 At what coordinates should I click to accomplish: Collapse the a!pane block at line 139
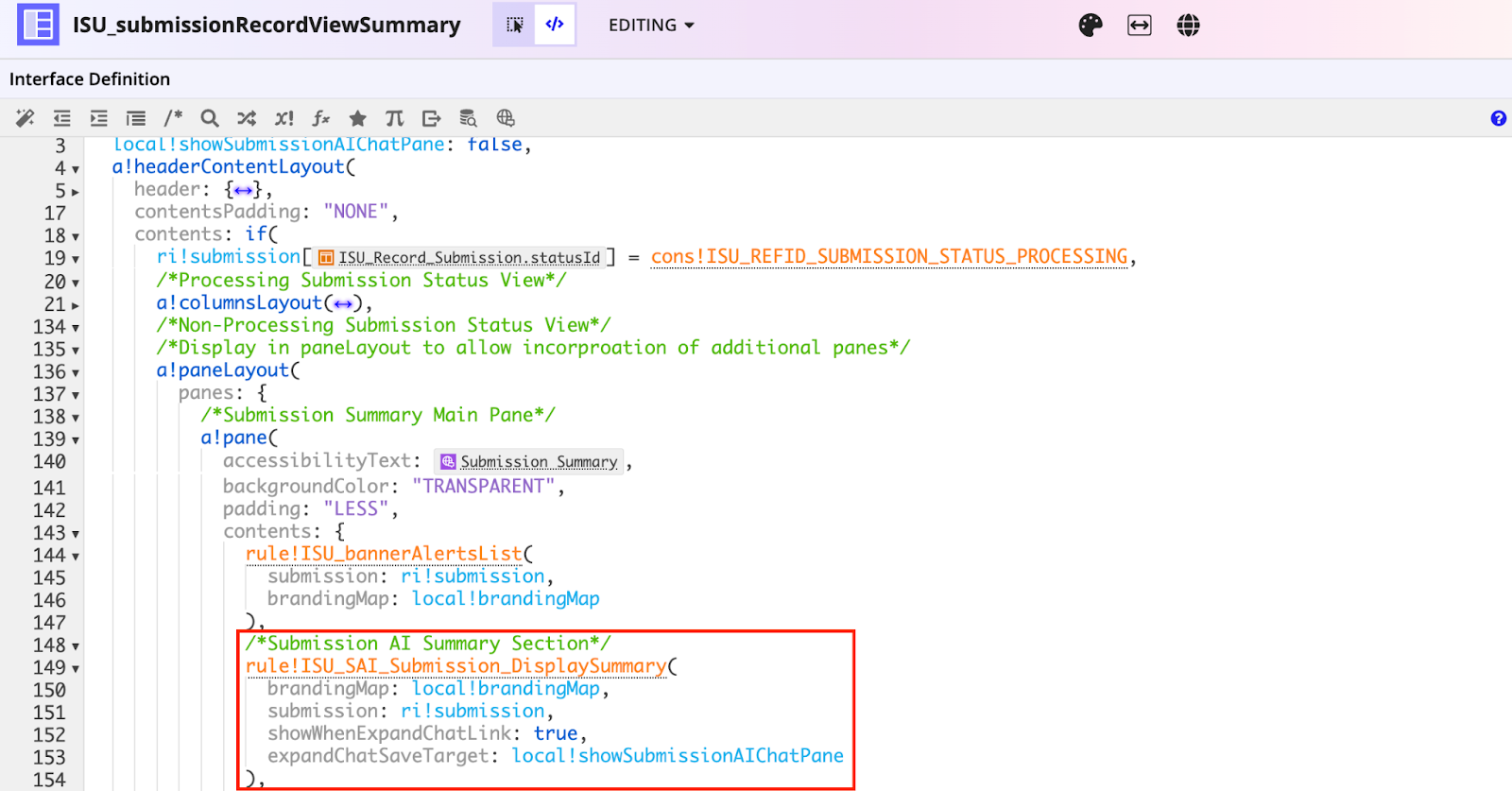tap(76, 440)
